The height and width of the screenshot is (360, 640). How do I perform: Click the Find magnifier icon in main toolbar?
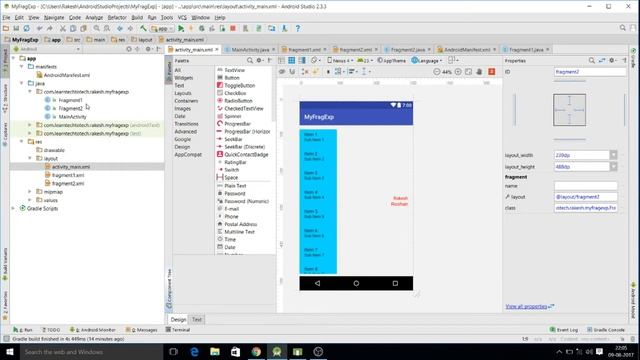96,29
